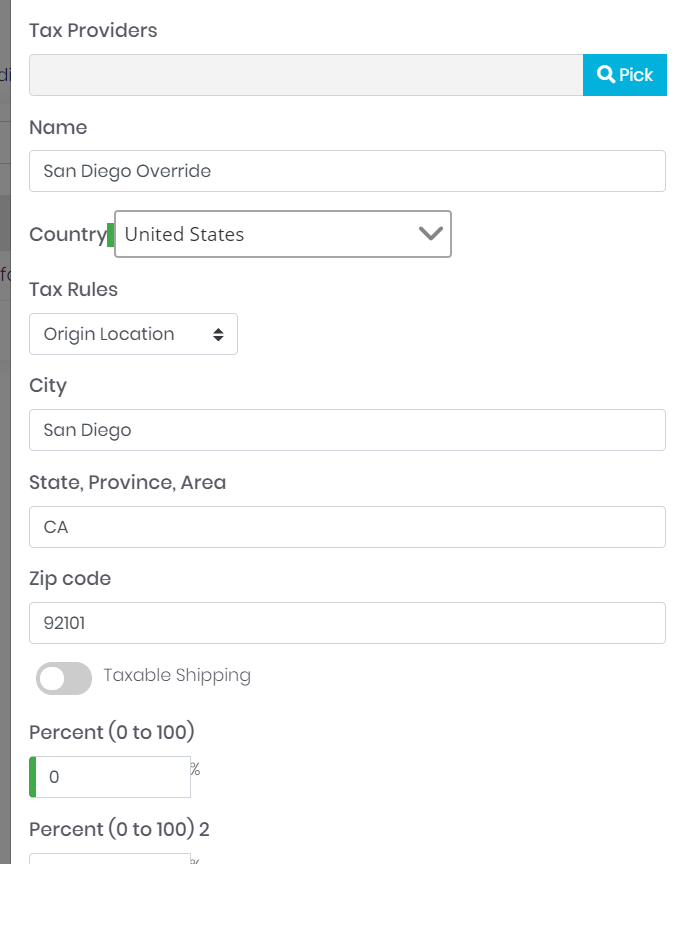Screen dimensions: 673x931
Task: Click the State field containing CA
Action: point(347,527)
